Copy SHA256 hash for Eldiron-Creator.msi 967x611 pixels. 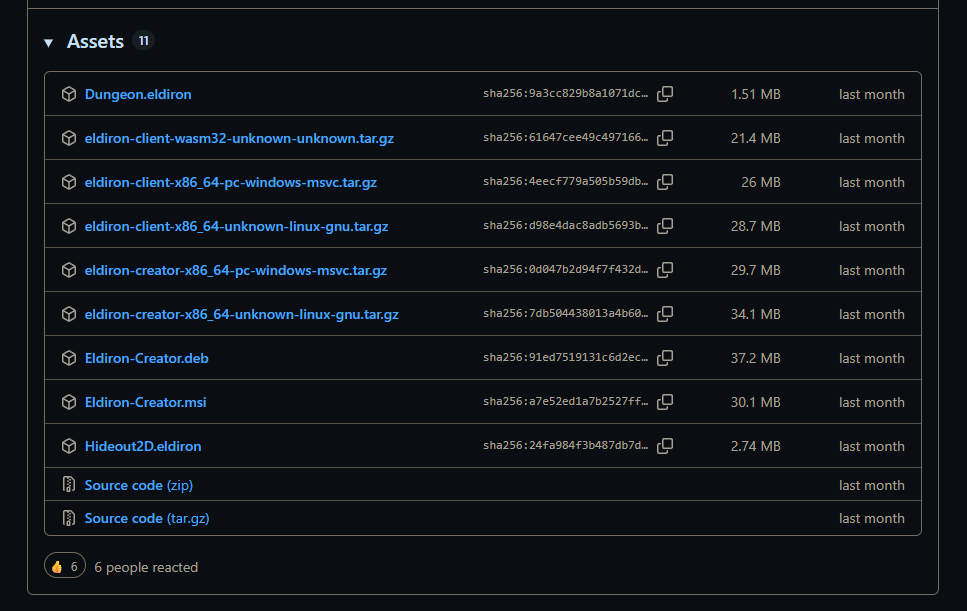[665, 402]
